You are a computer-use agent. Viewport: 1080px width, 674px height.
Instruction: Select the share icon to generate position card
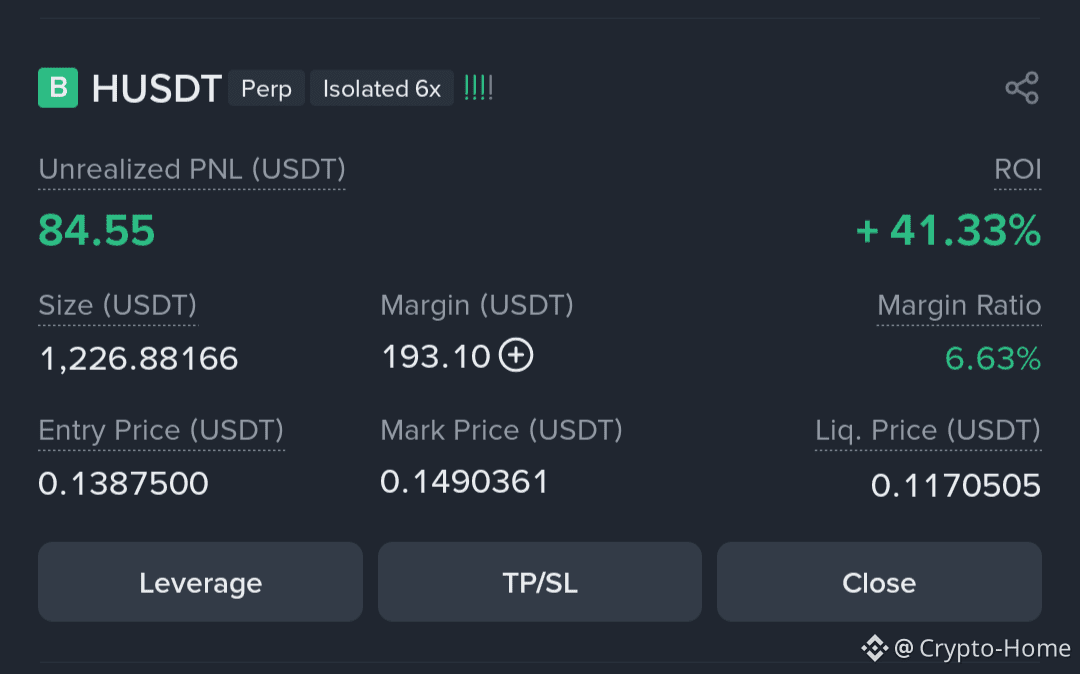(1023, 88)
